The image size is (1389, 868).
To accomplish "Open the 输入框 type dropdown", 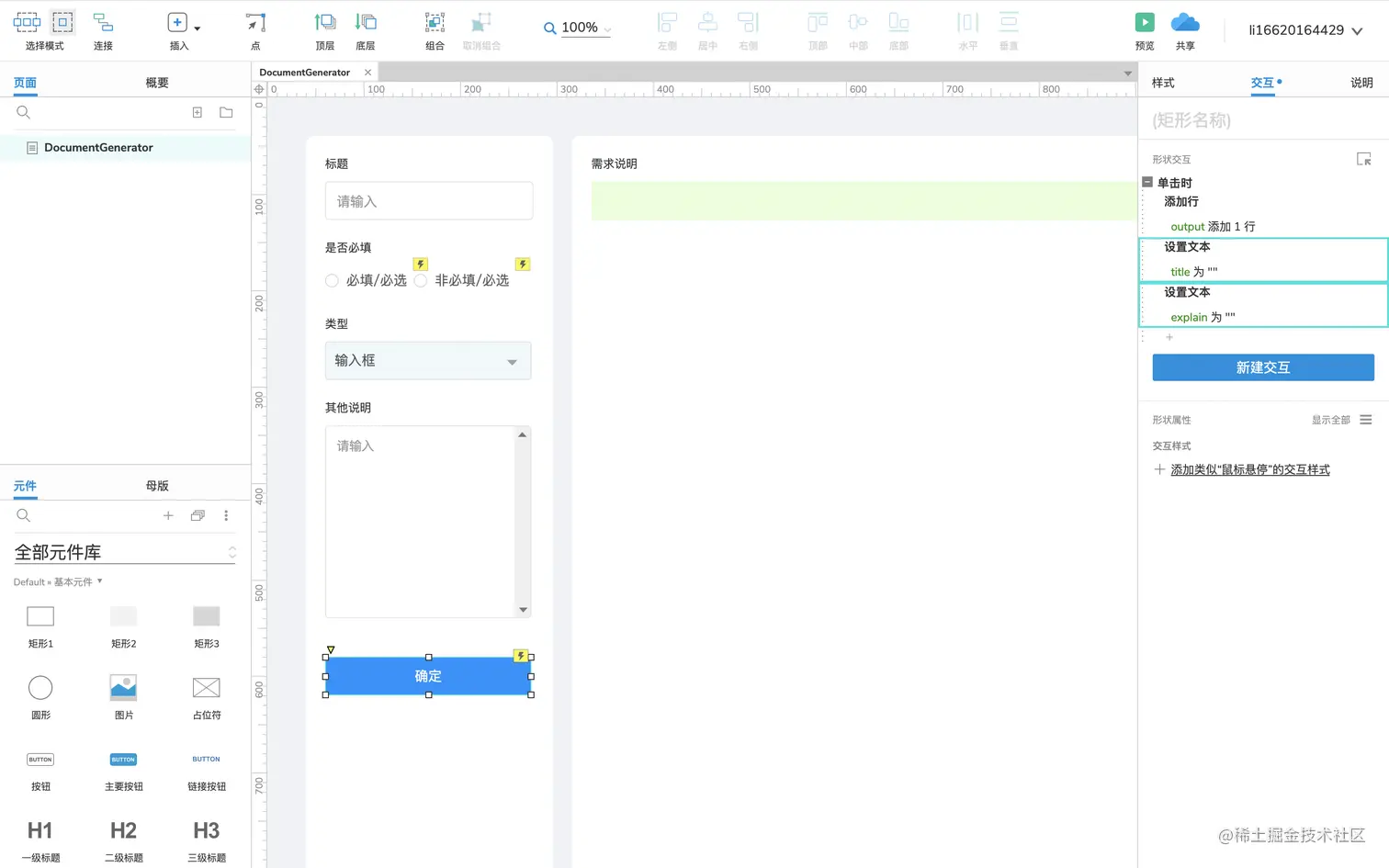I will [428, 361].
